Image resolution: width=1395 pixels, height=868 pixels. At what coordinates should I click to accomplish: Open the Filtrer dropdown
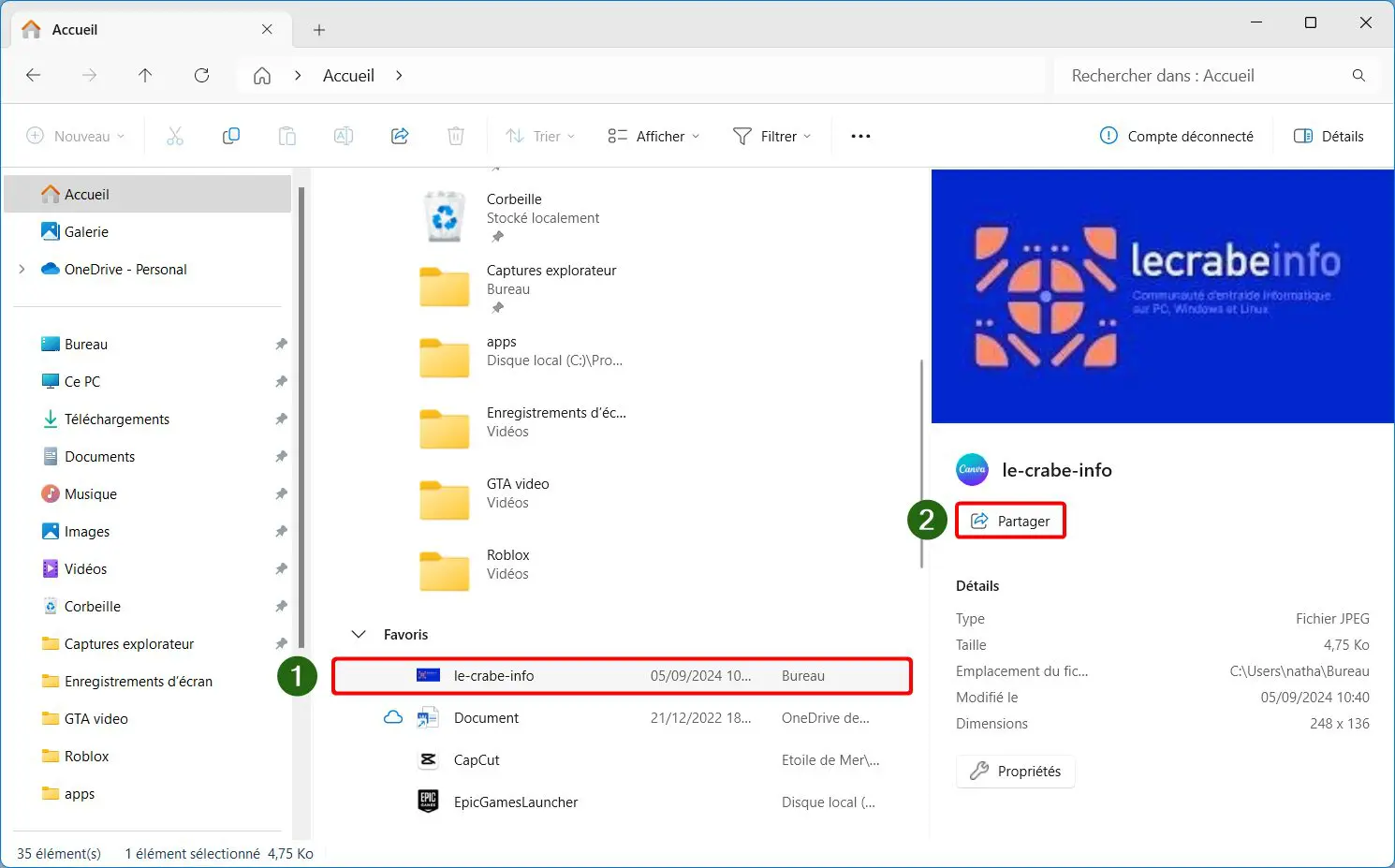click(x=772, y=137)
